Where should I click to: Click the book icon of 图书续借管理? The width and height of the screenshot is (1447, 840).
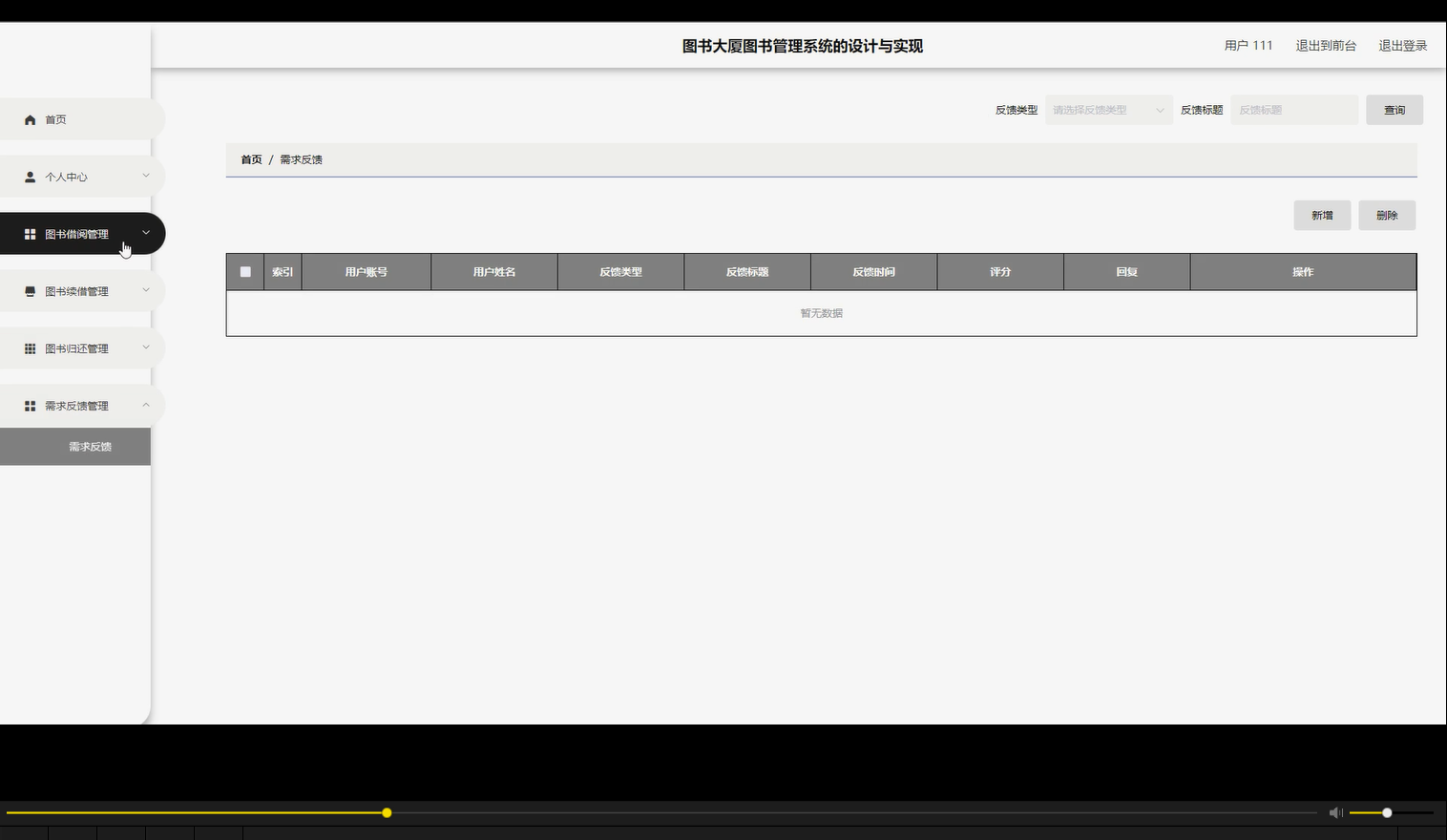point(29,290)
